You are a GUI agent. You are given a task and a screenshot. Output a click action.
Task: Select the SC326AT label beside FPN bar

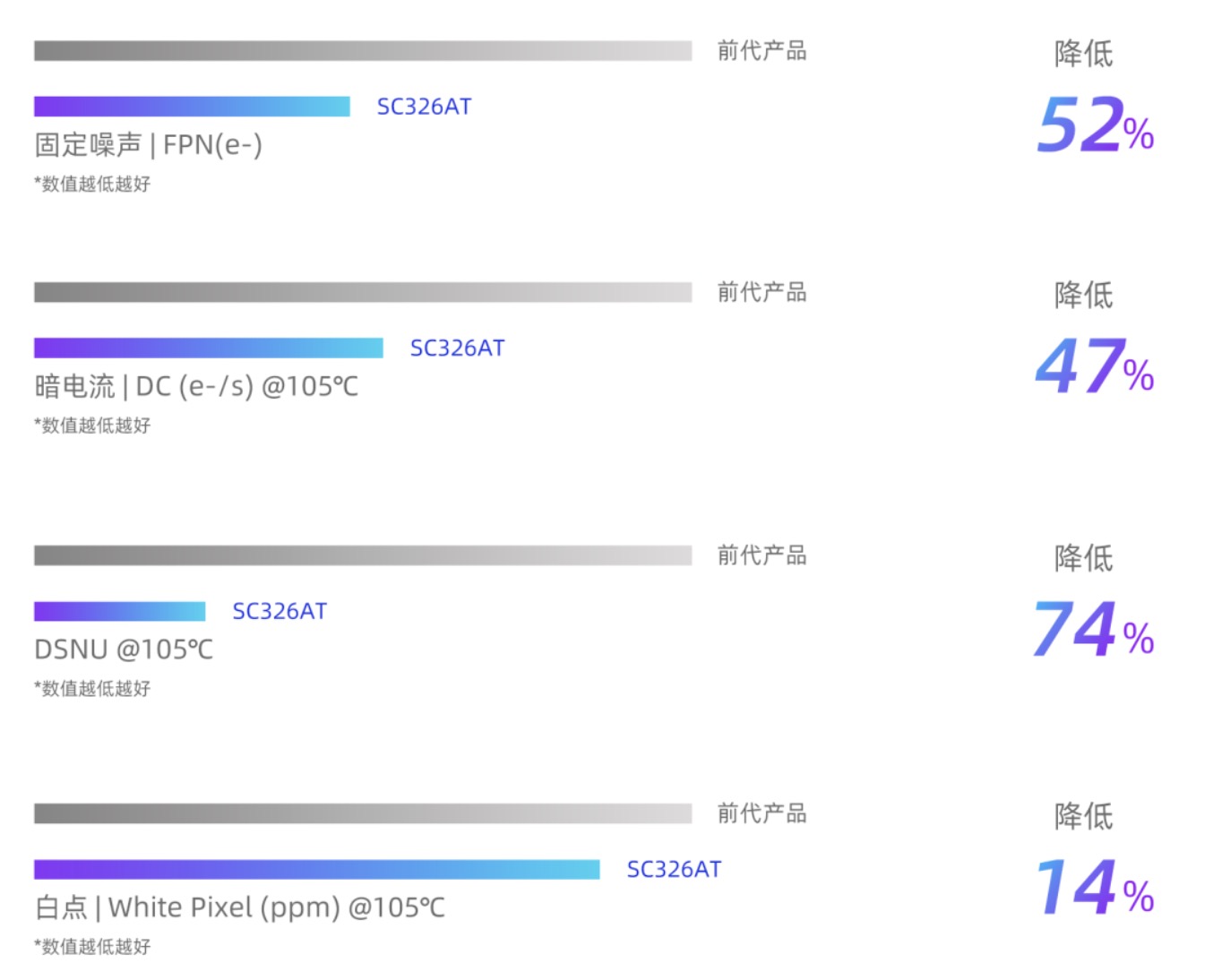coord(424,107)
